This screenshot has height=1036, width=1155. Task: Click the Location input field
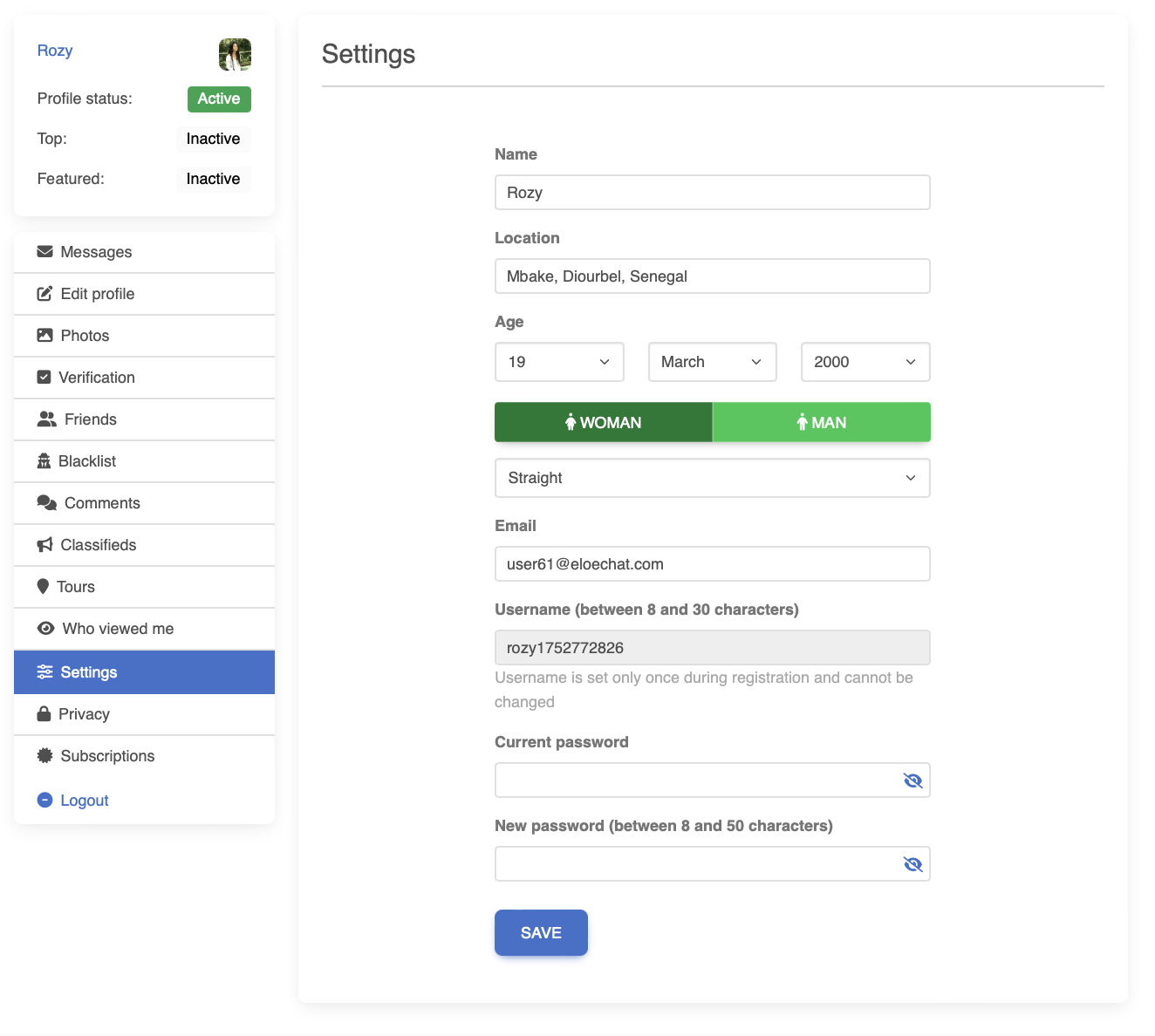(713, 276)
